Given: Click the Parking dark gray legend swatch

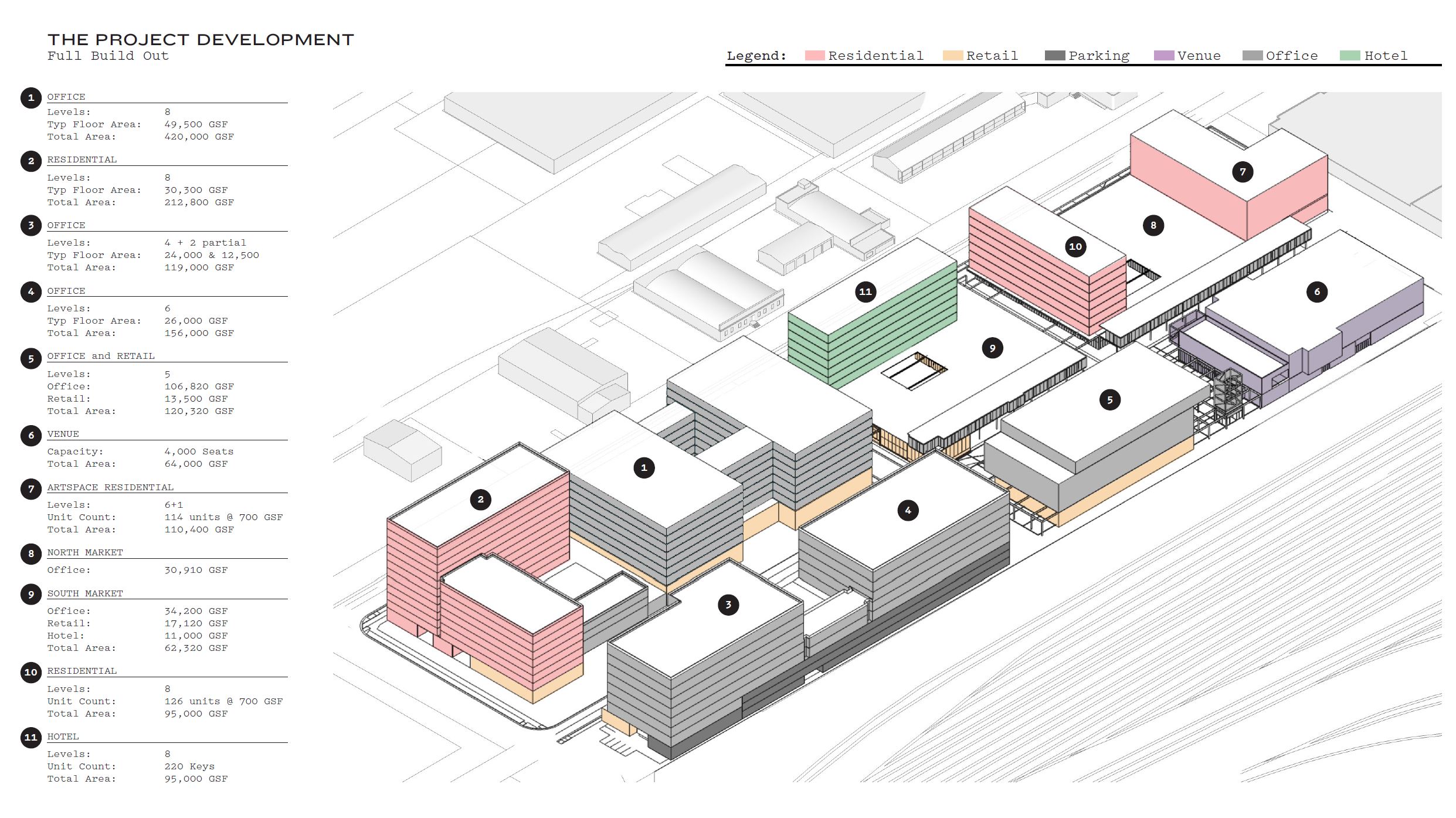Looking at the screenshot, I should point(1054,56).
